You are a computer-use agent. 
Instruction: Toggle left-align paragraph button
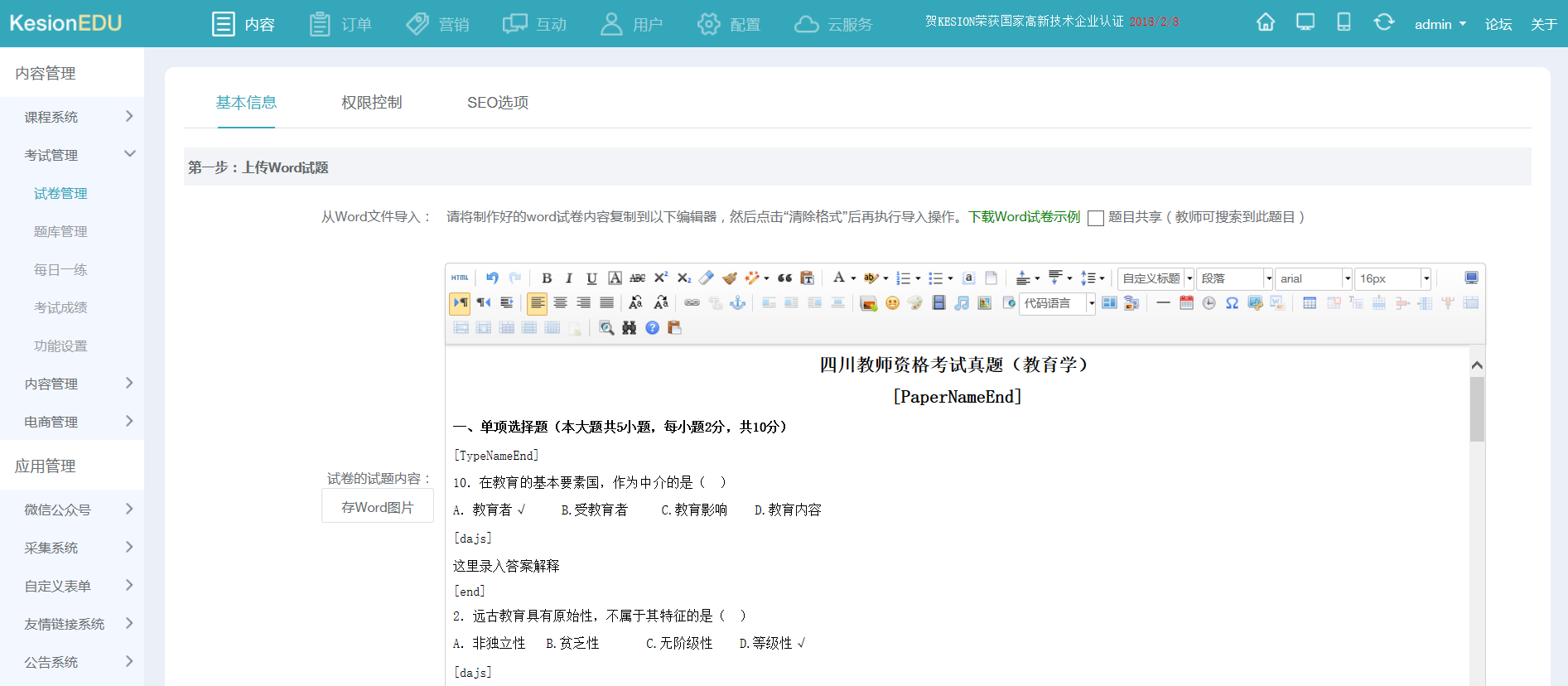click(538, 303)
